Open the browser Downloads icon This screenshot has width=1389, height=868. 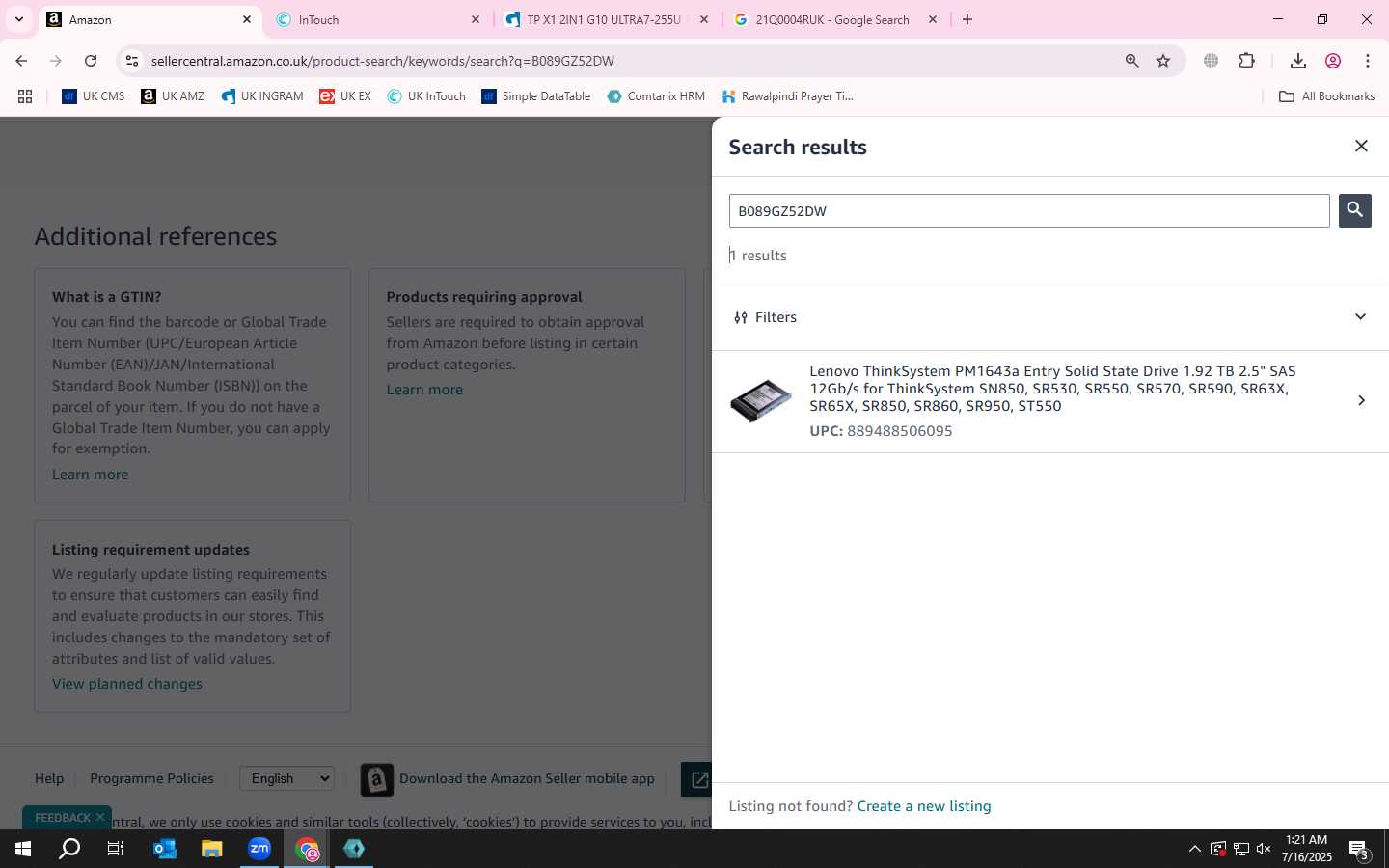(1297, 61)
